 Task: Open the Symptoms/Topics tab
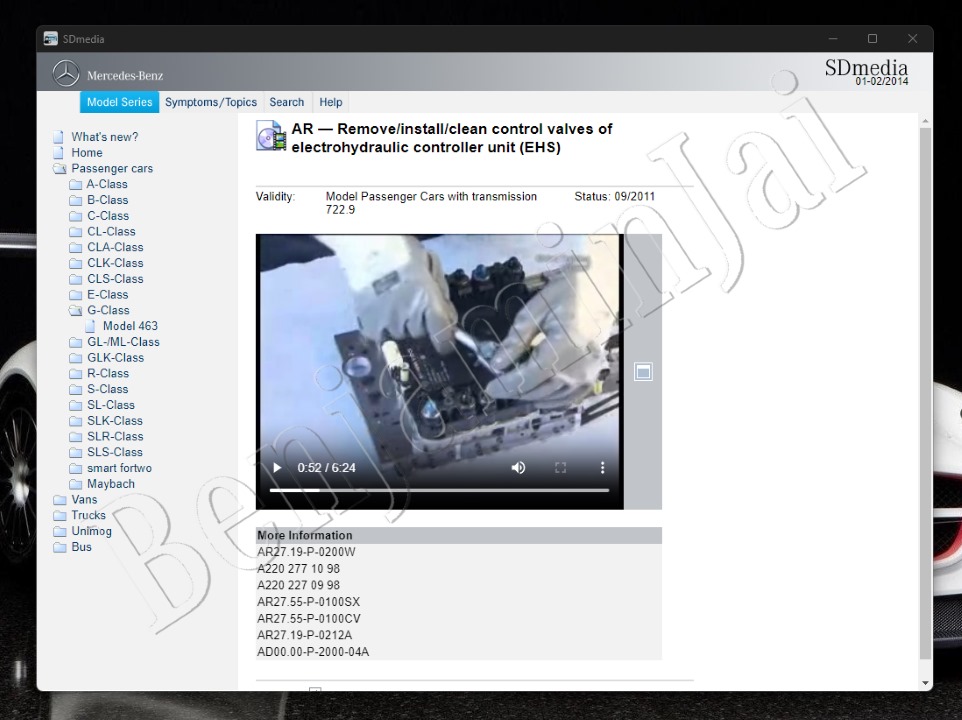(x=210, y=102)
